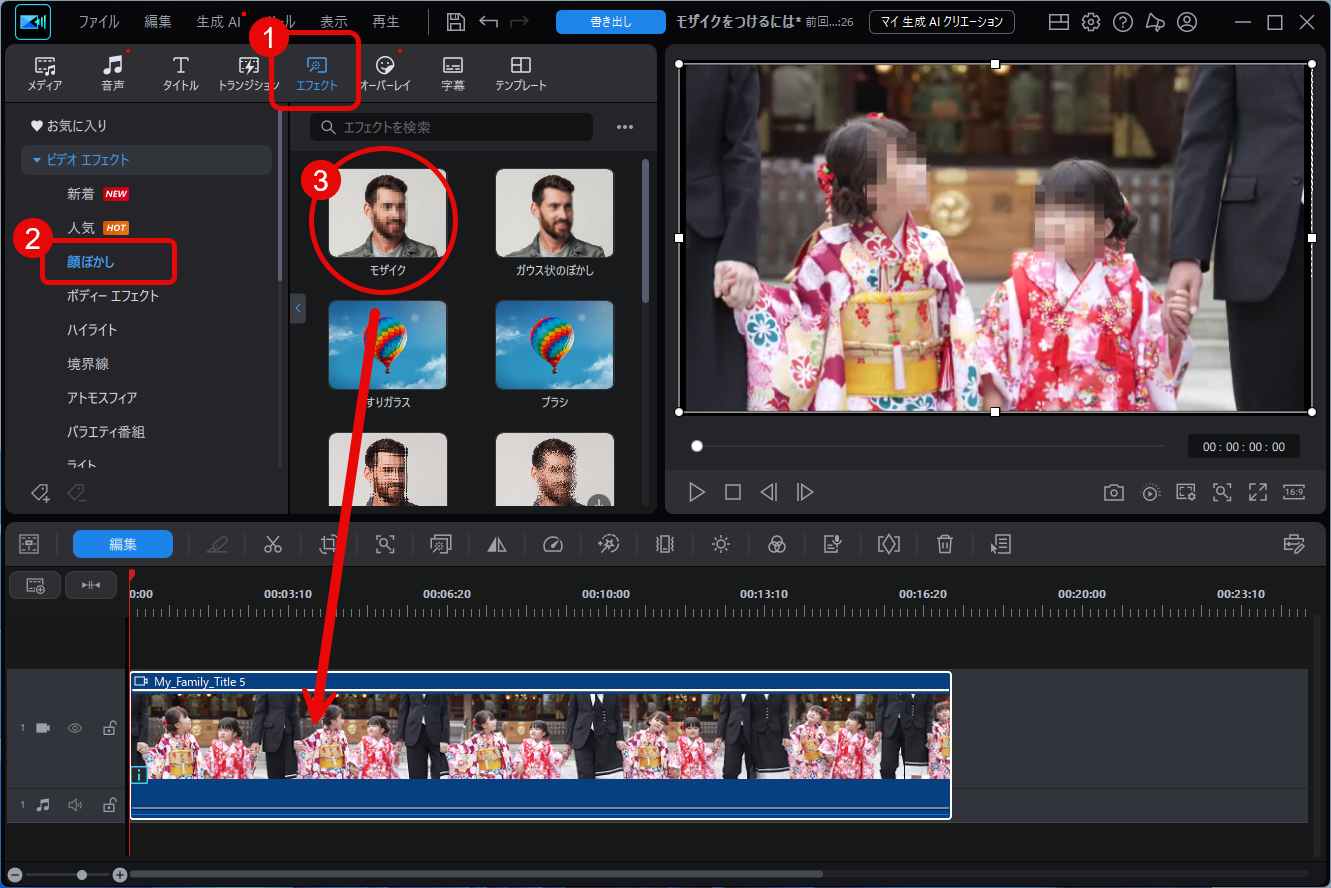Screen dimensions: 1331x888
Task: Select the 顔ぼかし category
Action: 91,262
